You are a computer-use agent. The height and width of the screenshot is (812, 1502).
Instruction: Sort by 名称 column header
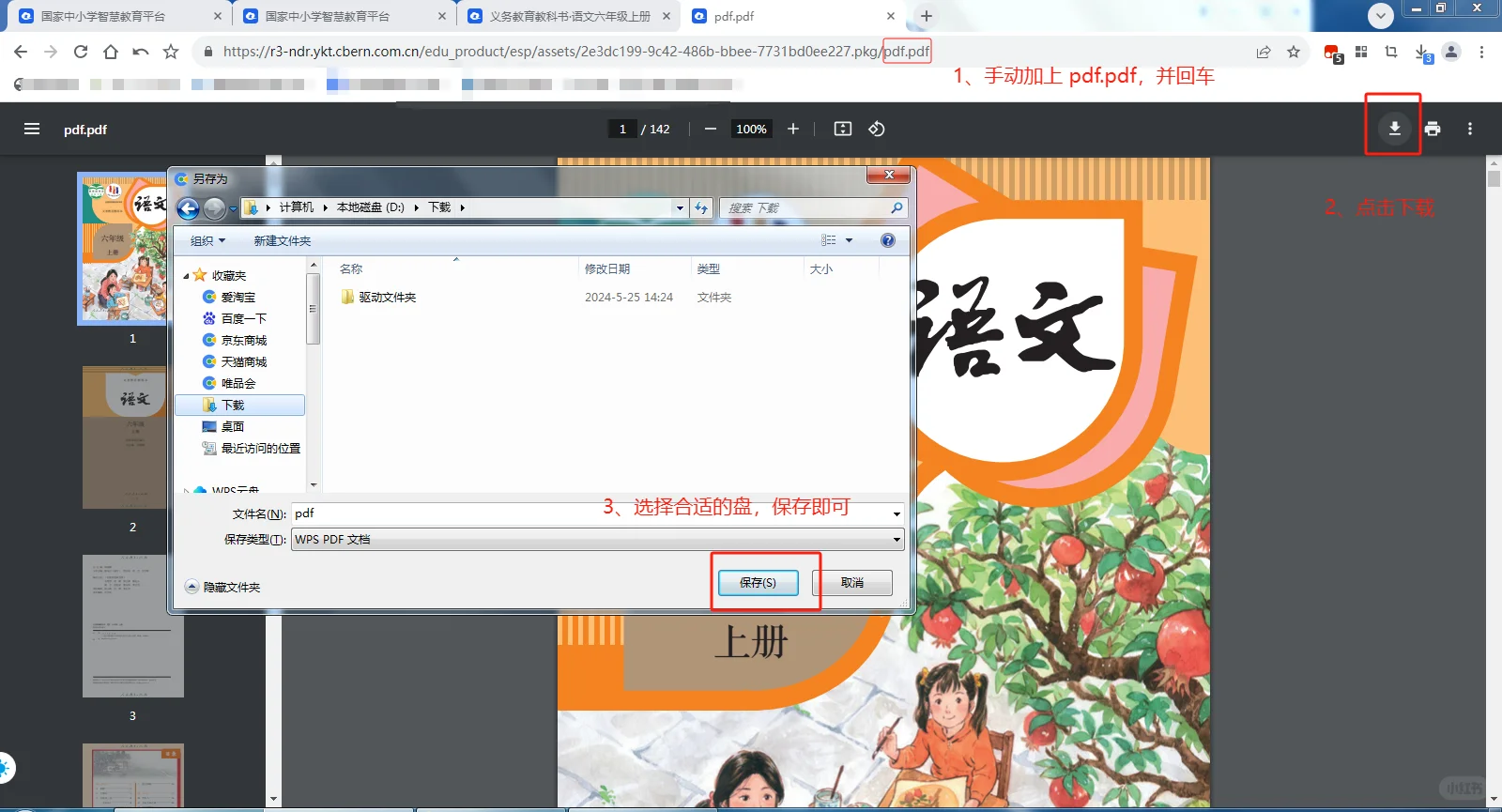tap(351, 268)
